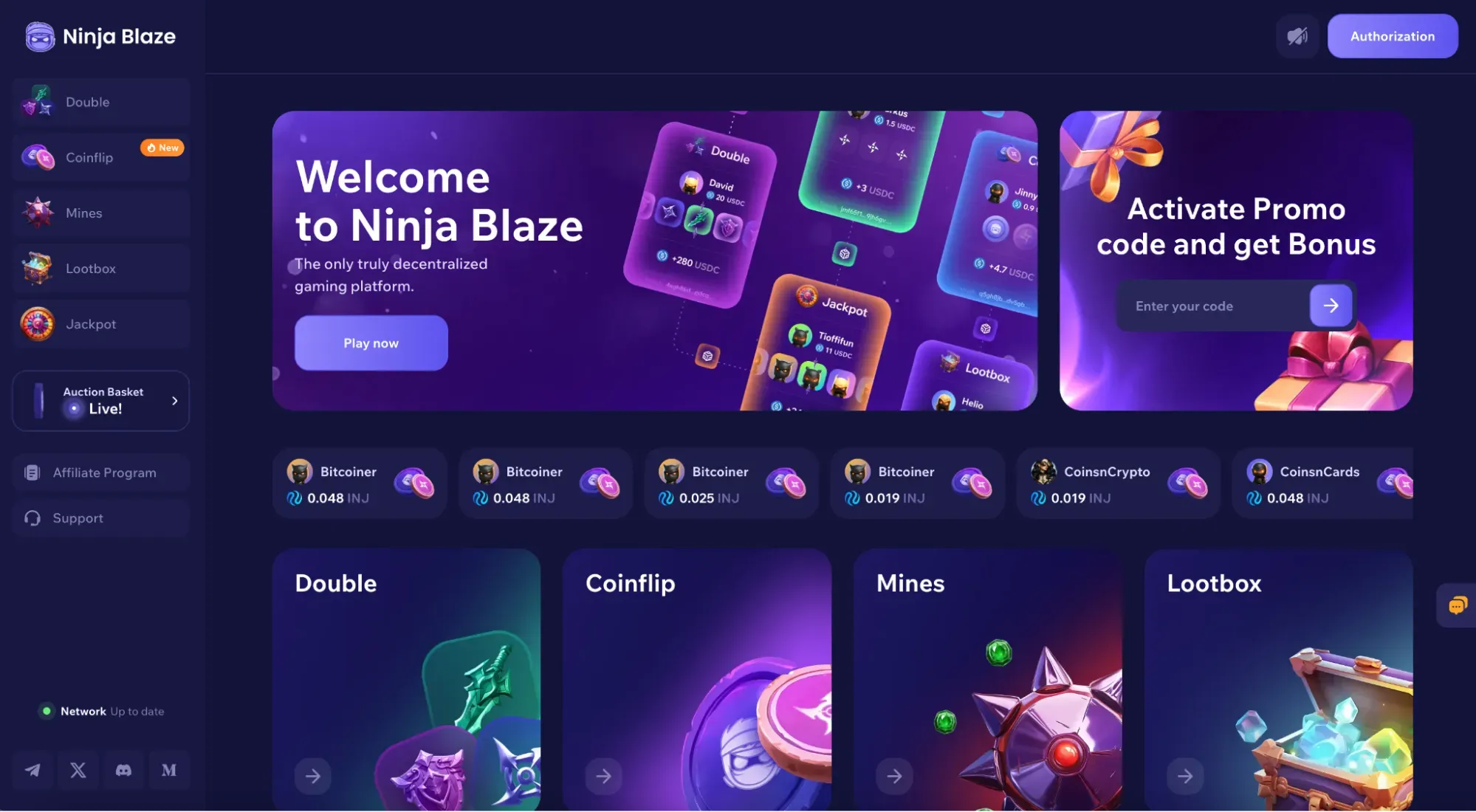Focus the Enter your code field

click(x=1215, y=306)
